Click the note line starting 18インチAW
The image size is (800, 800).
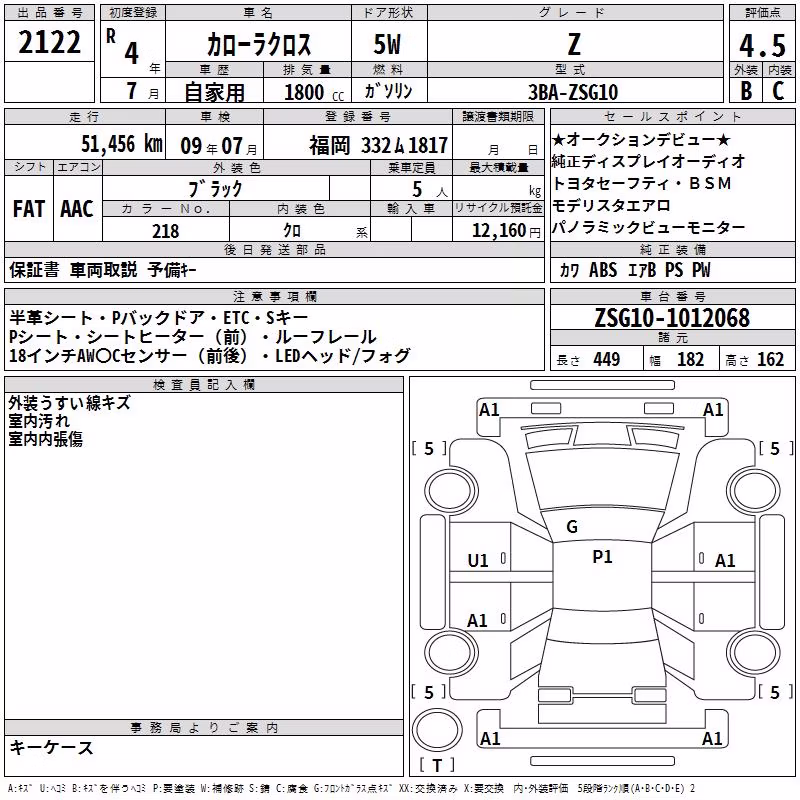coord(210,356)
